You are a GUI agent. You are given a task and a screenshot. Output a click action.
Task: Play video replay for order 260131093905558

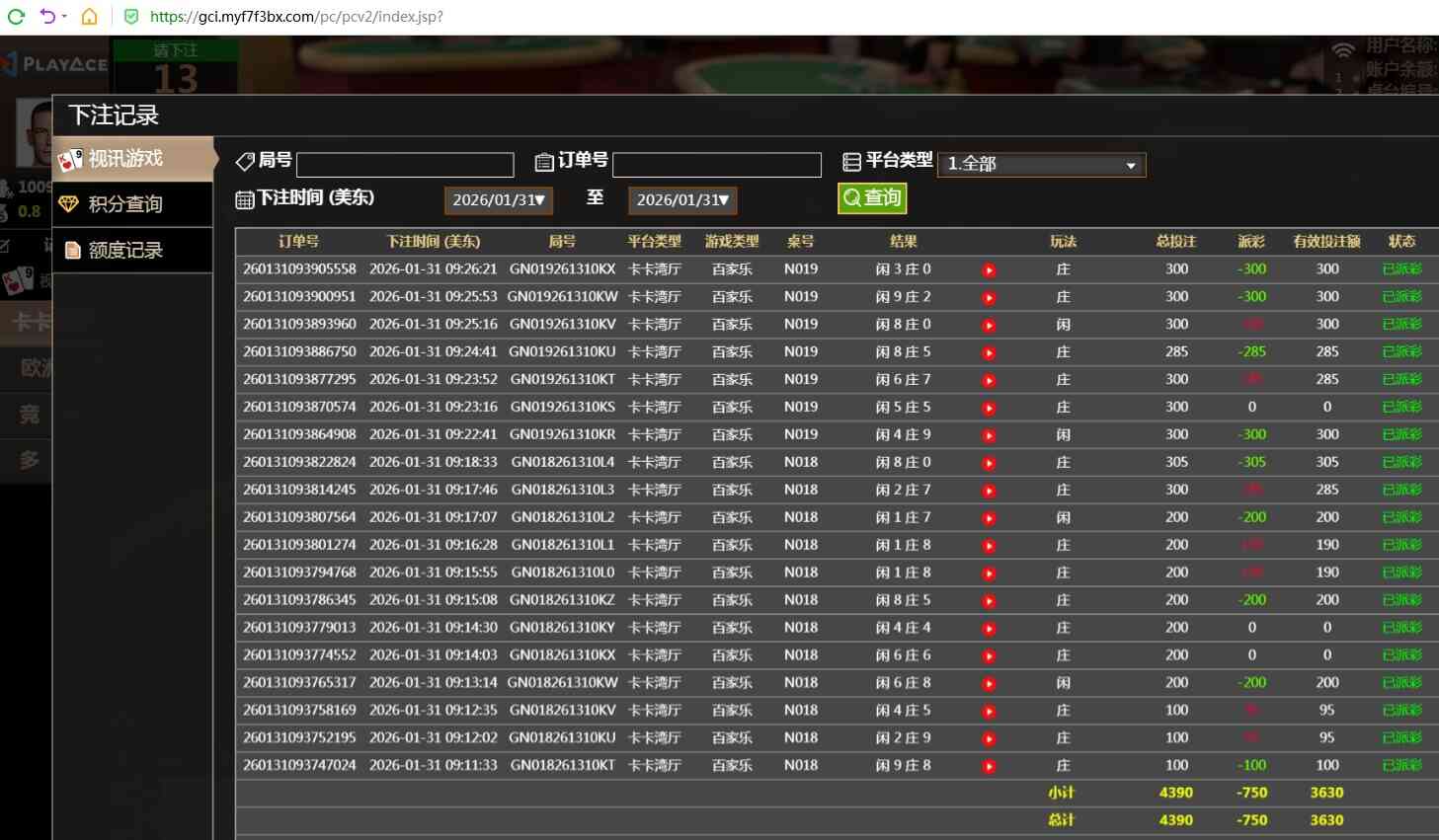pyautogui.click(x=989, y=270)
